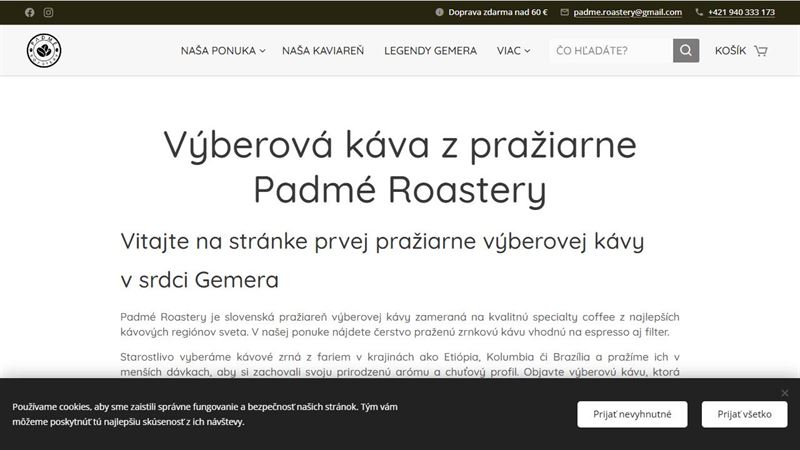Open the shopping cart icon

761,51
